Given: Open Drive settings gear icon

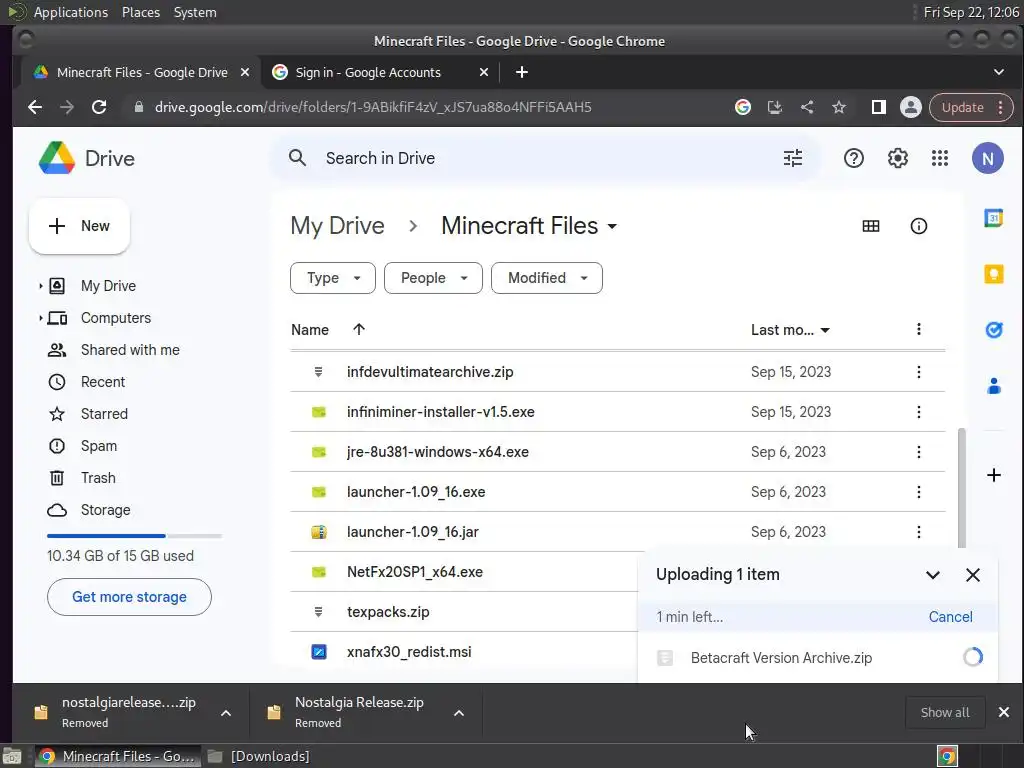Looking at the screenshot, I should (898, 158).
